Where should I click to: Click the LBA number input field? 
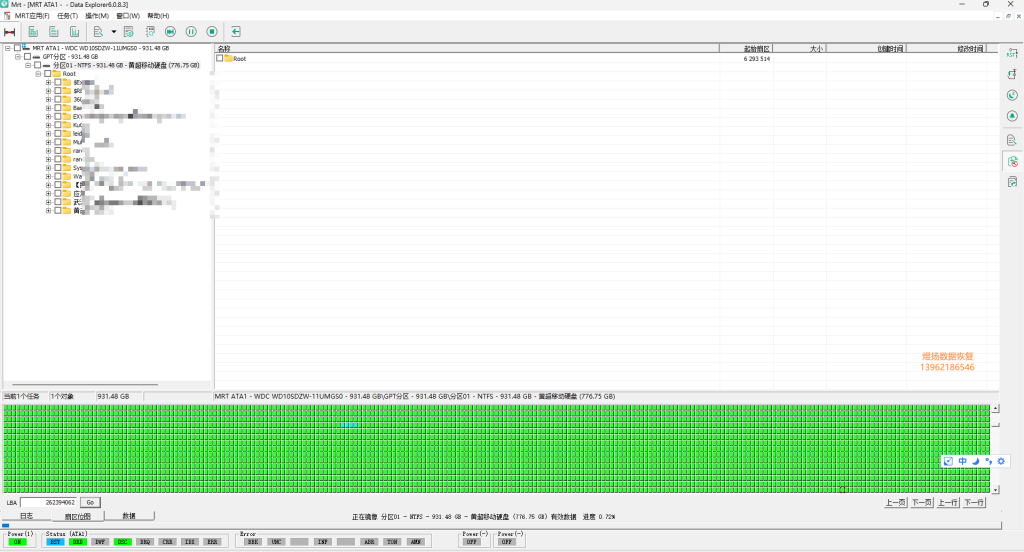49,502
